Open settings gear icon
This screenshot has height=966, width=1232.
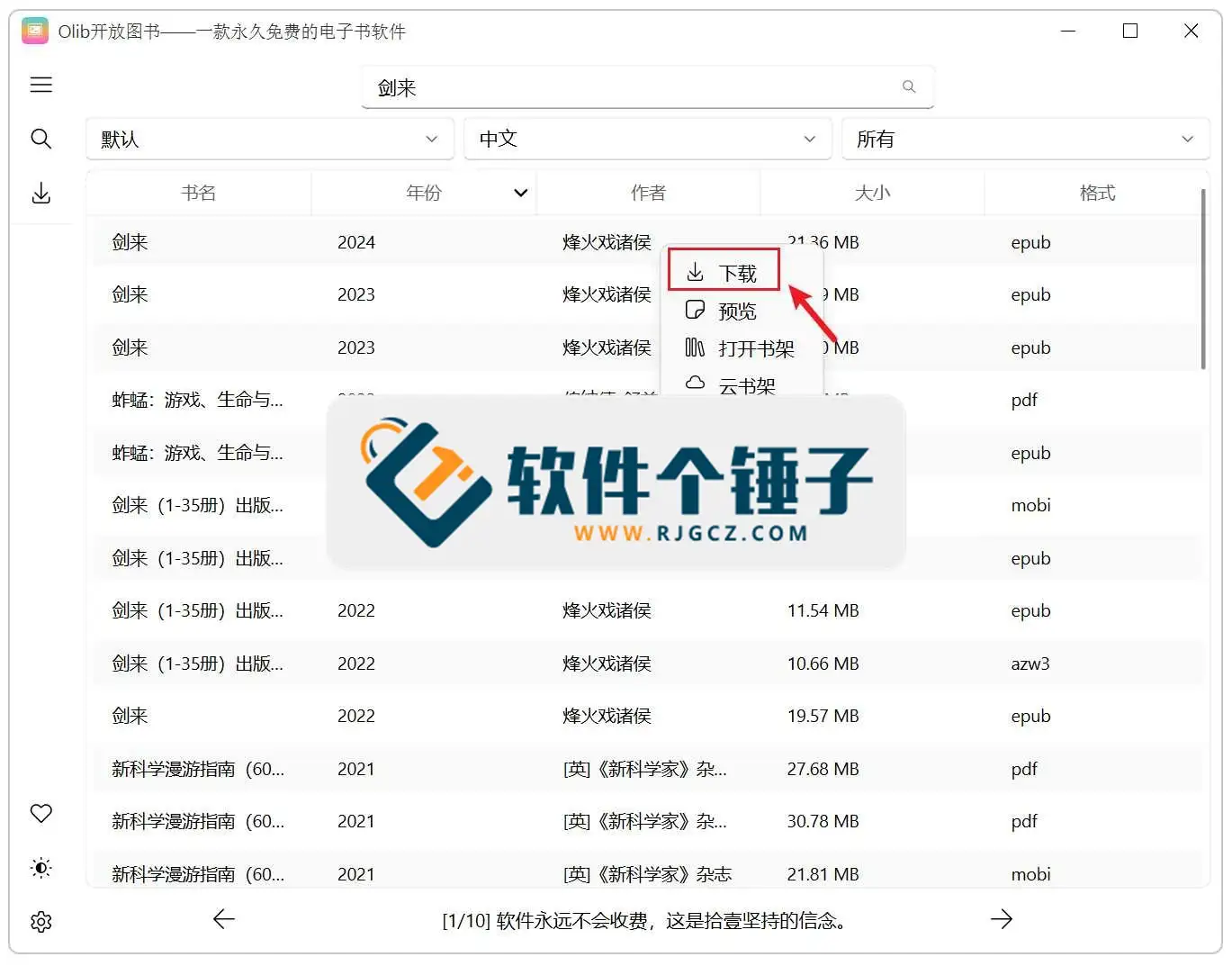point(41,922)
